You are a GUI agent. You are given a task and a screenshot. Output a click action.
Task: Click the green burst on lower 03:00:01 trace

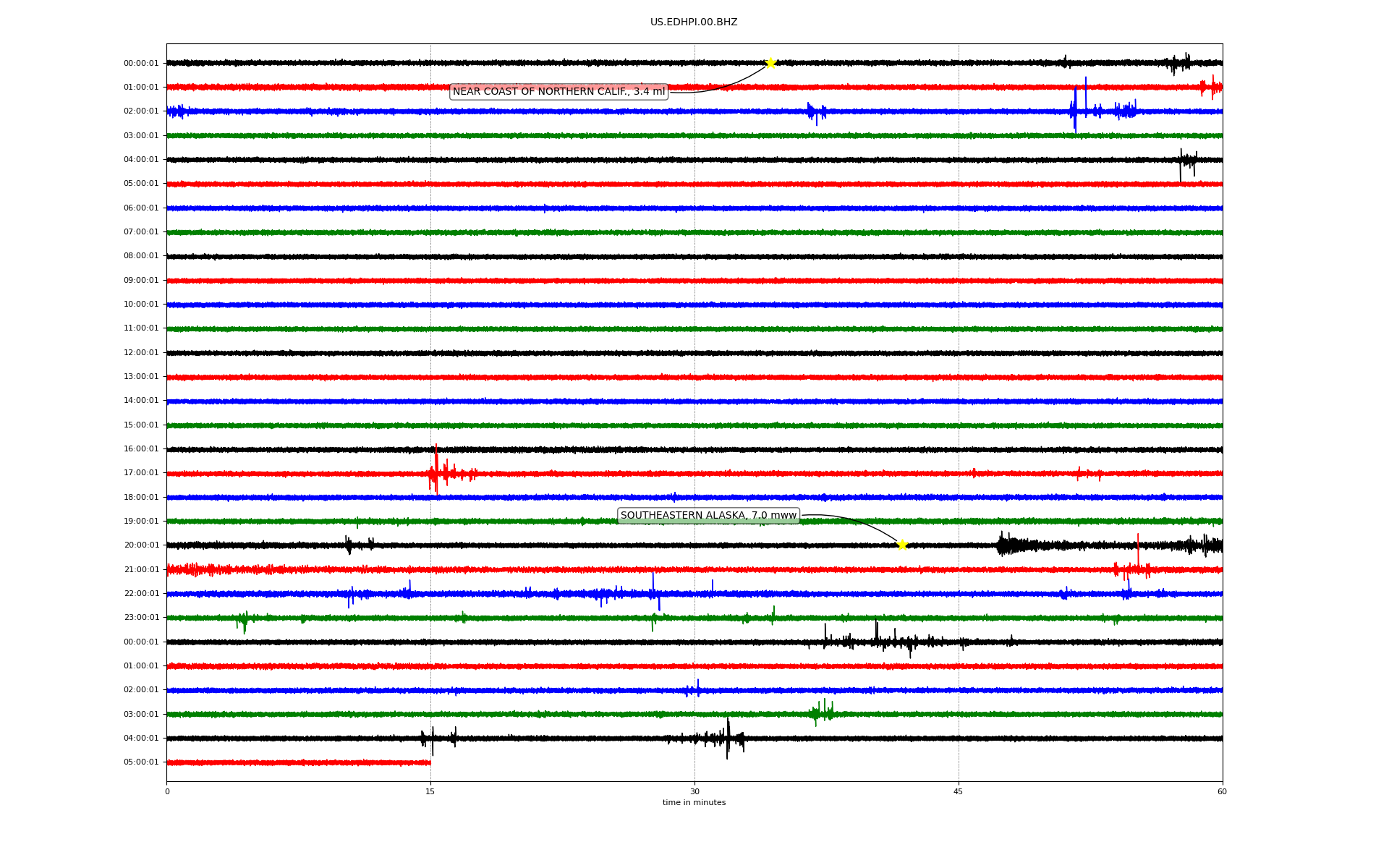(x=823, y=713)
